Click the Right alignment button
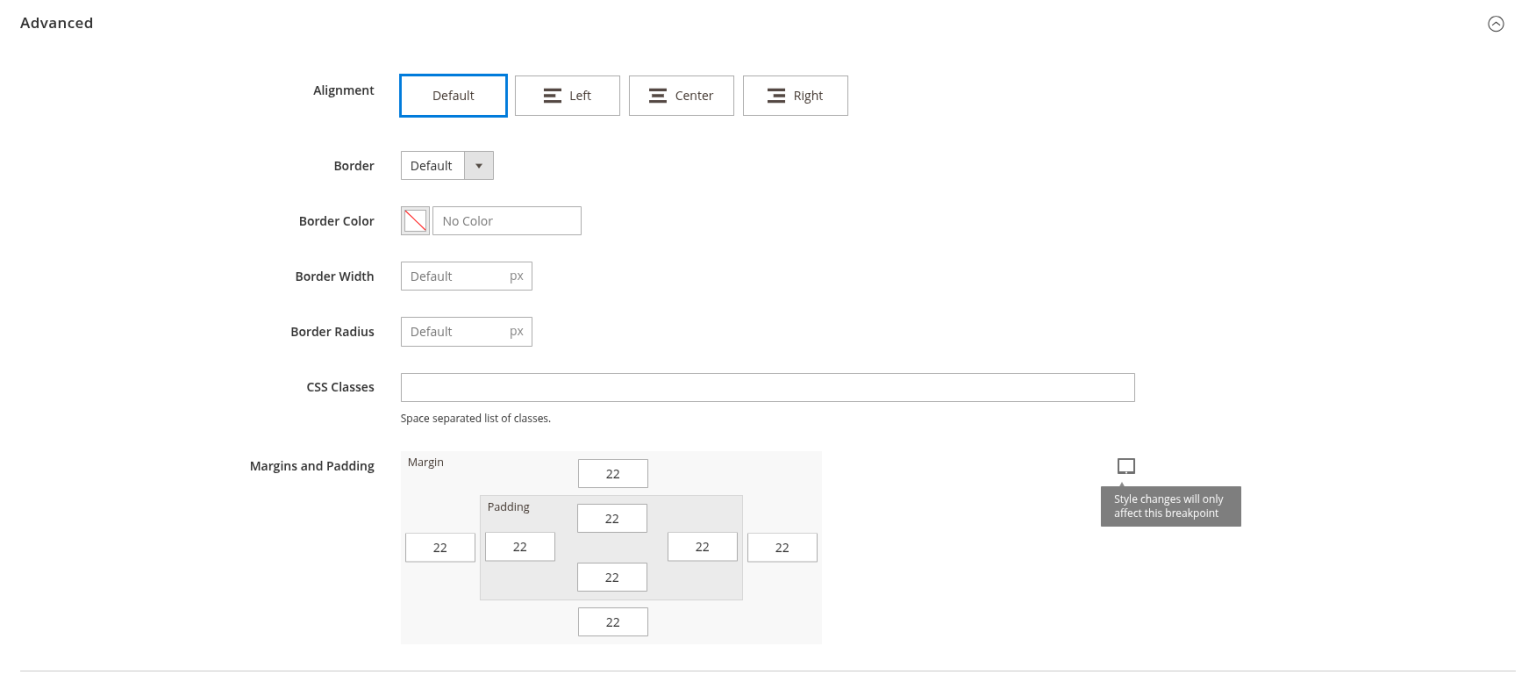1536x682 pixels. [x=795, y=95]
